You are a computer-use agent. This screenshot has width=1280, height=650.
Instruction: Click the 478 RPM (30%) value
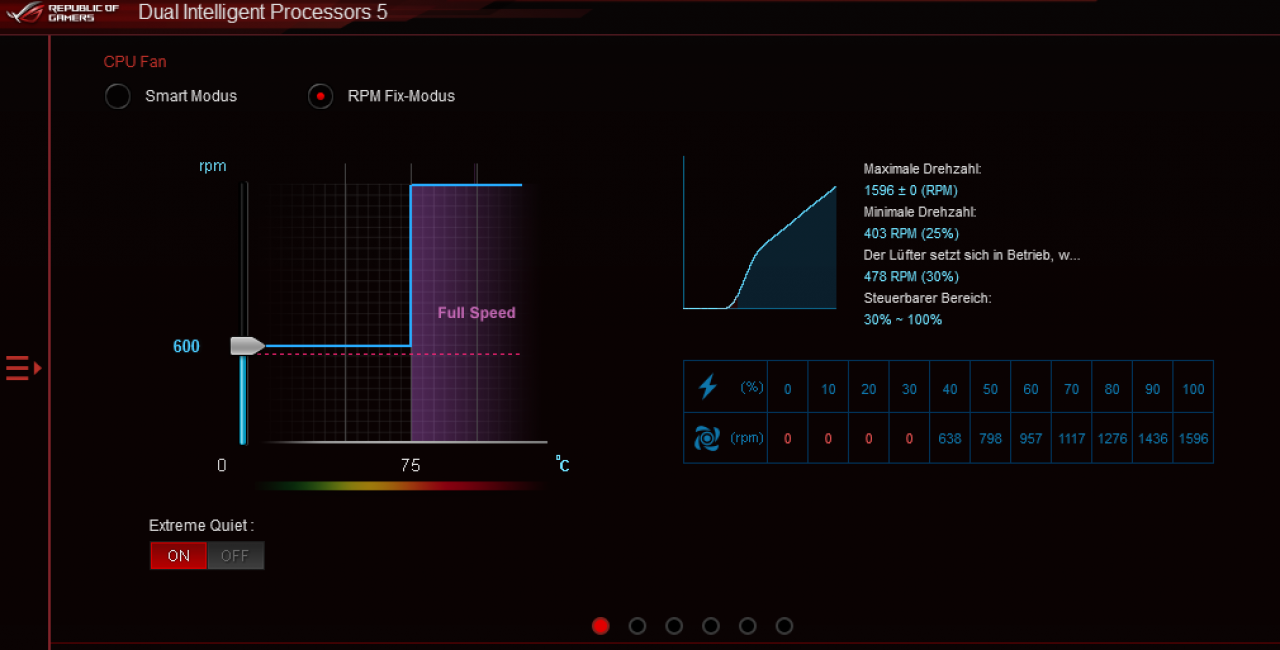point(911,276)
